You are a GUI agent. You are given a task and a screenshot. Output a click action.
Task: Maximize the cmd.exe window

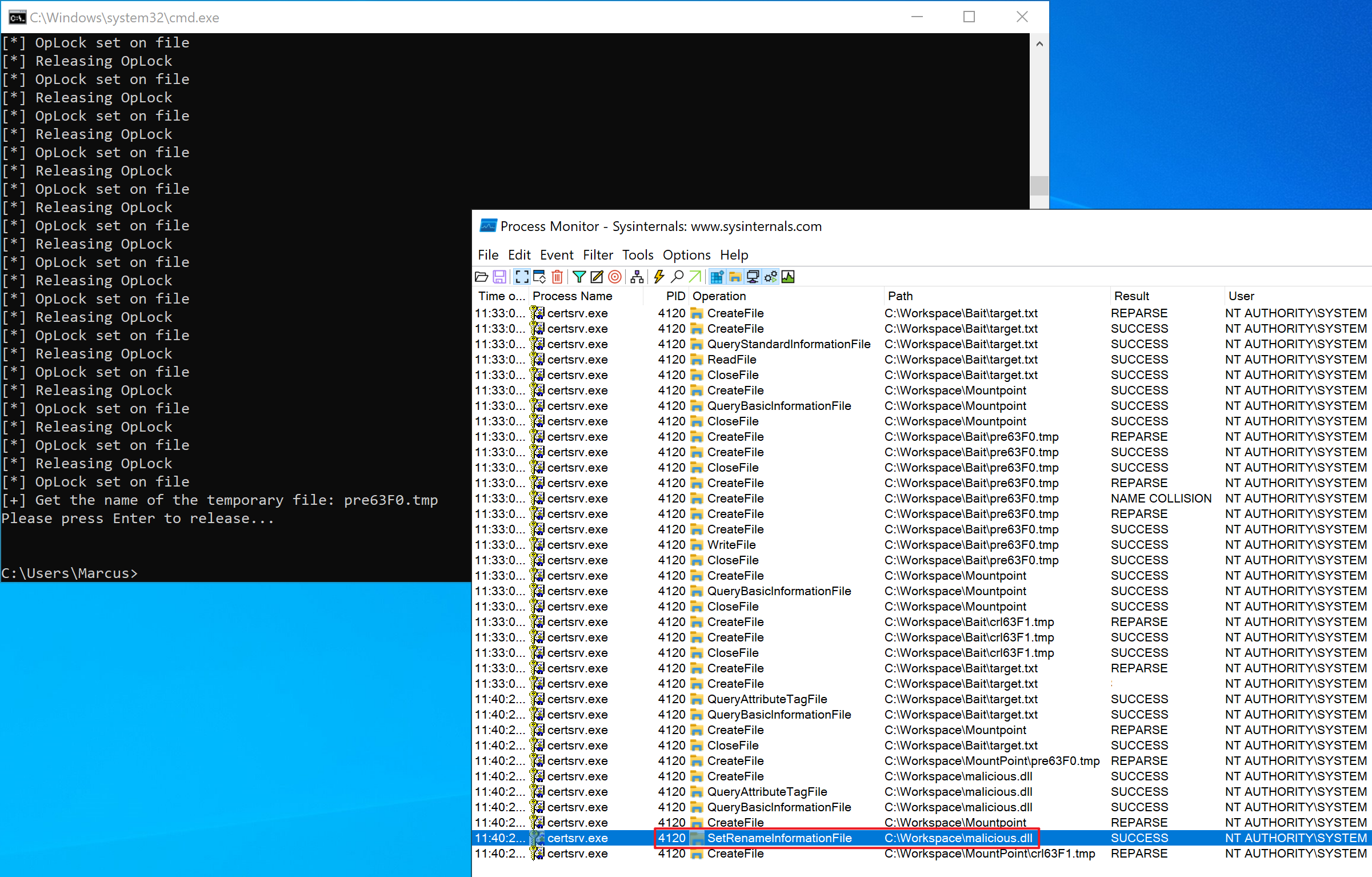pyautogui.click(x=969, y=17)
